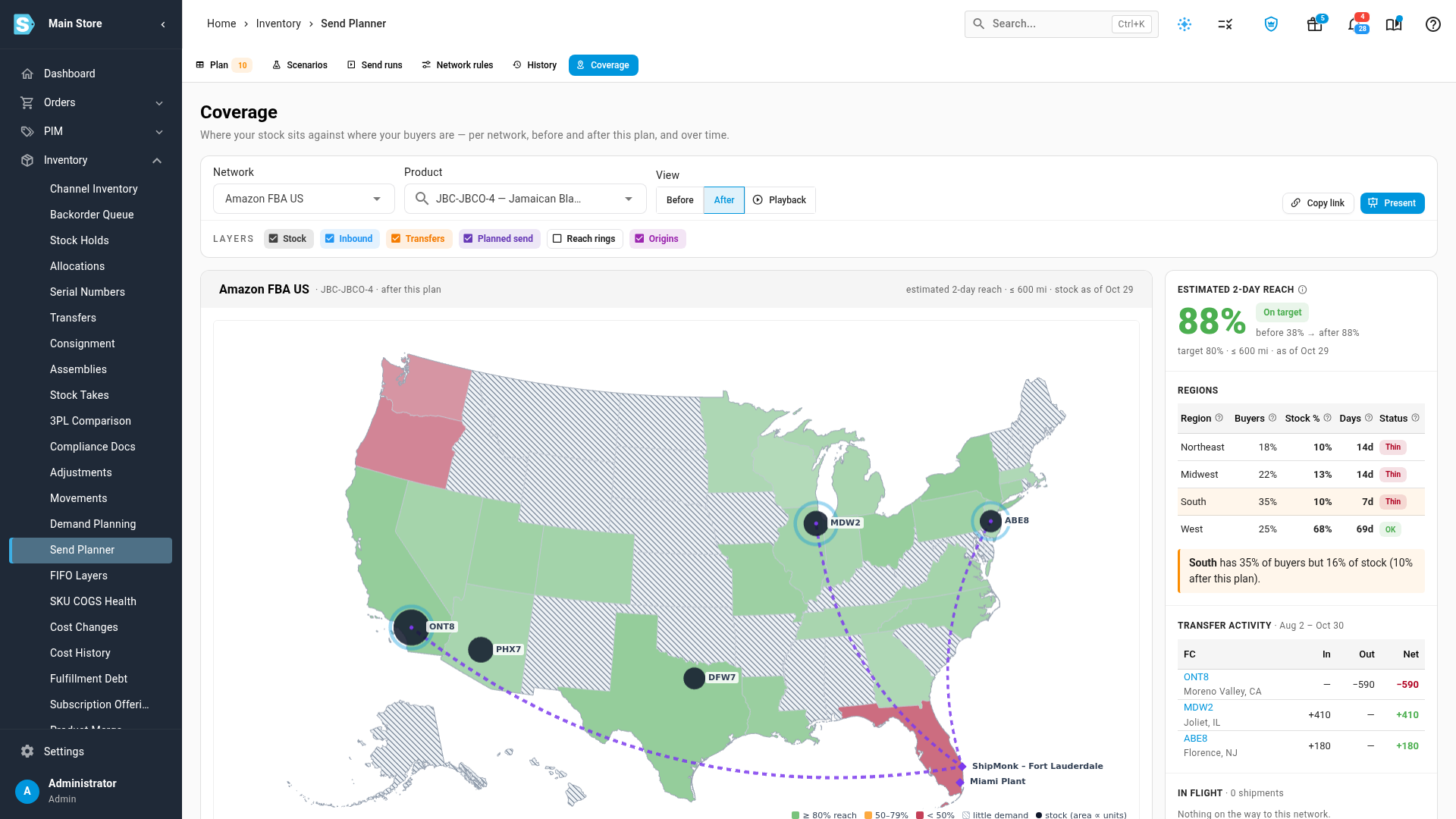Viewport: 1456px width, 819px height.
Task: Go to Inventory breadcrumb
Action: [278, 24]
